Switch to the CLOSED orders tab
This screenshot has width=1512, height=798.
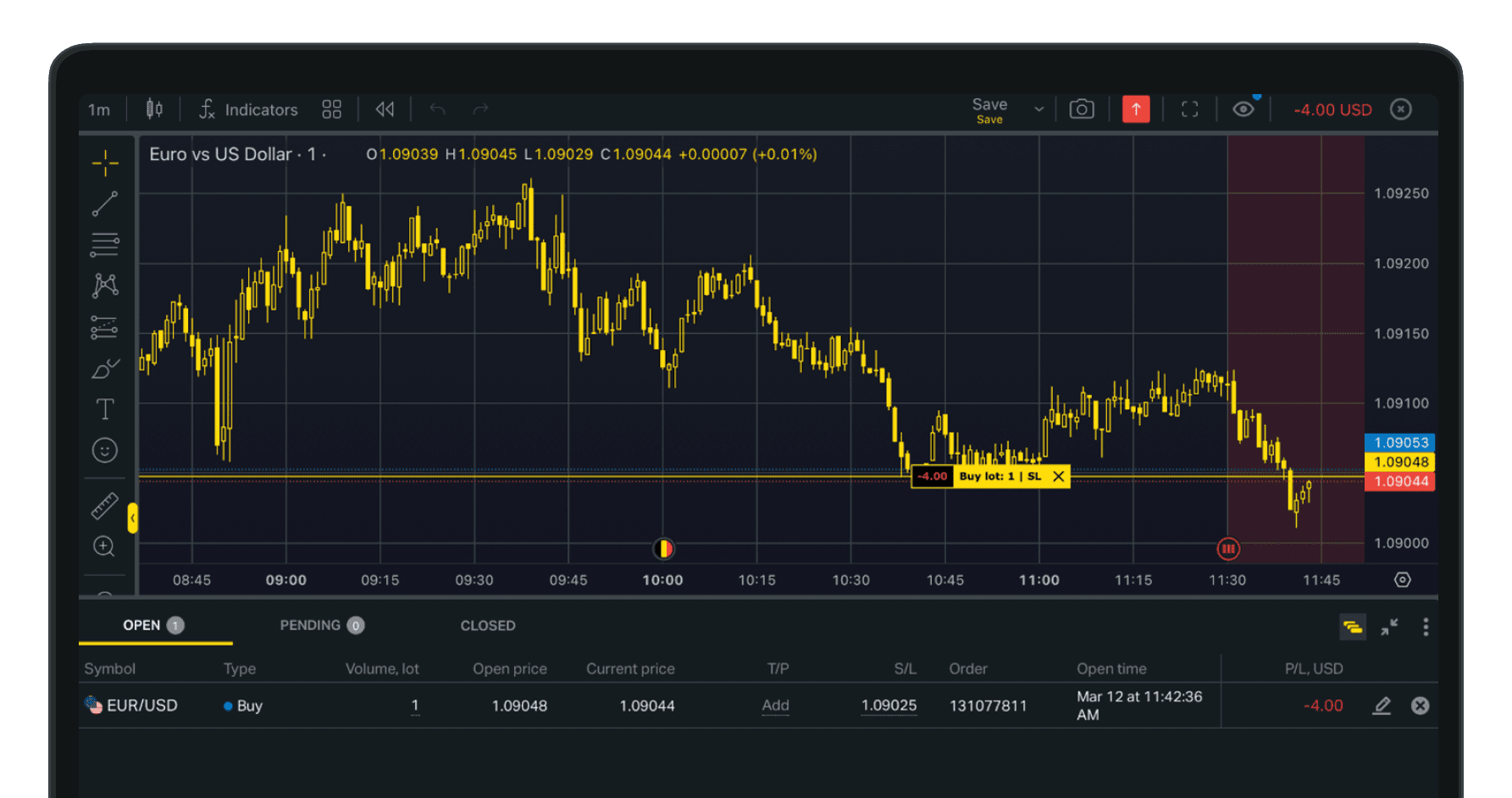coord(487,625)
